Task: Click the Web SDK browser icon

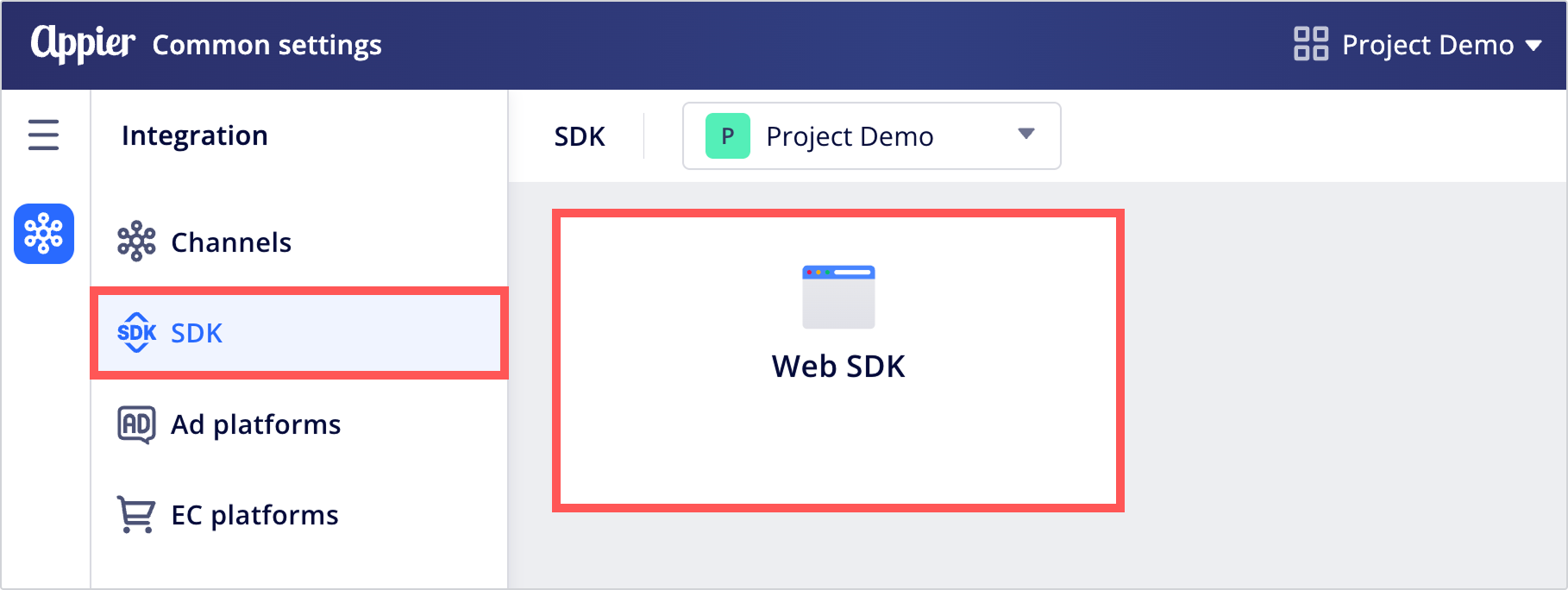Action: point(838,297)
